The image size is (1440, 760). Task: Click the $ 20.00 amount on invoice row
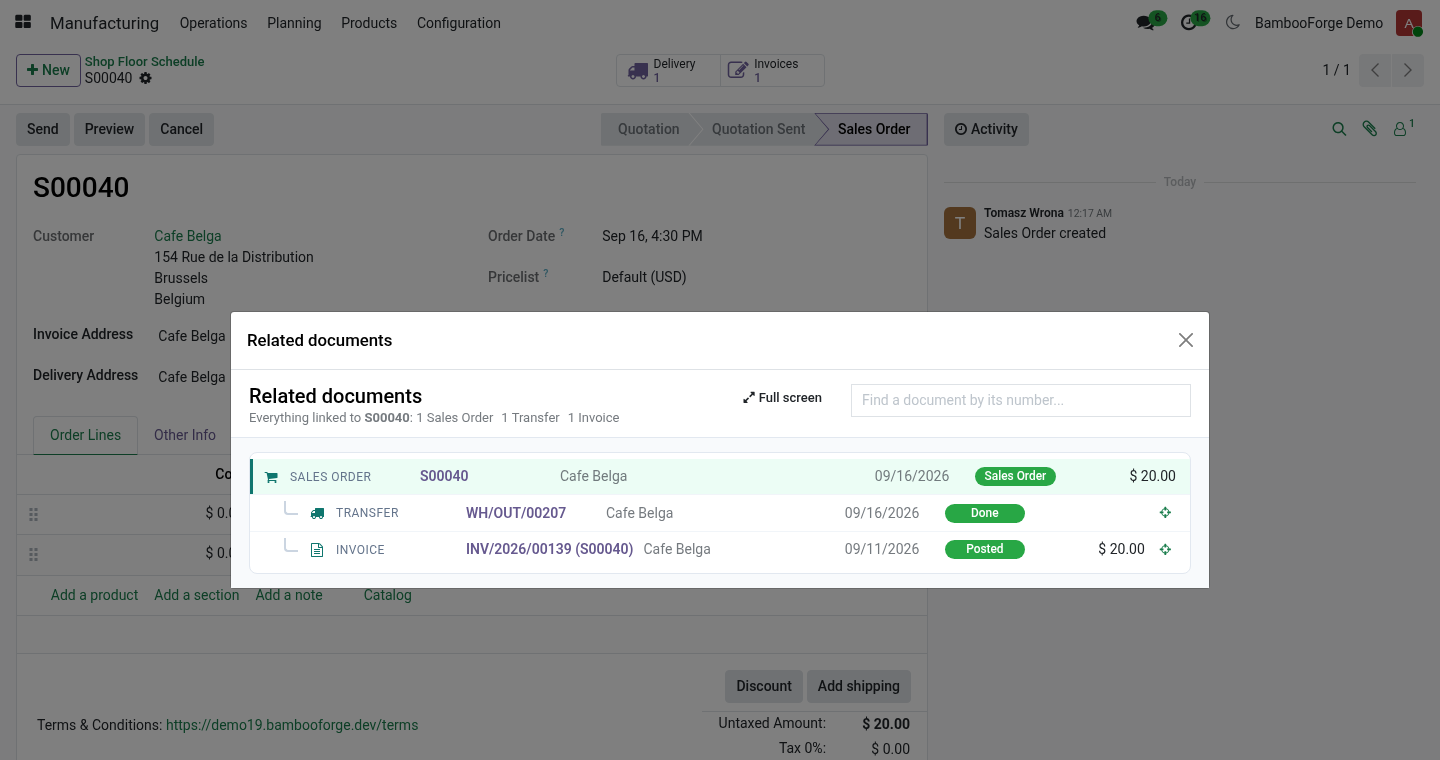[1121, 549]
